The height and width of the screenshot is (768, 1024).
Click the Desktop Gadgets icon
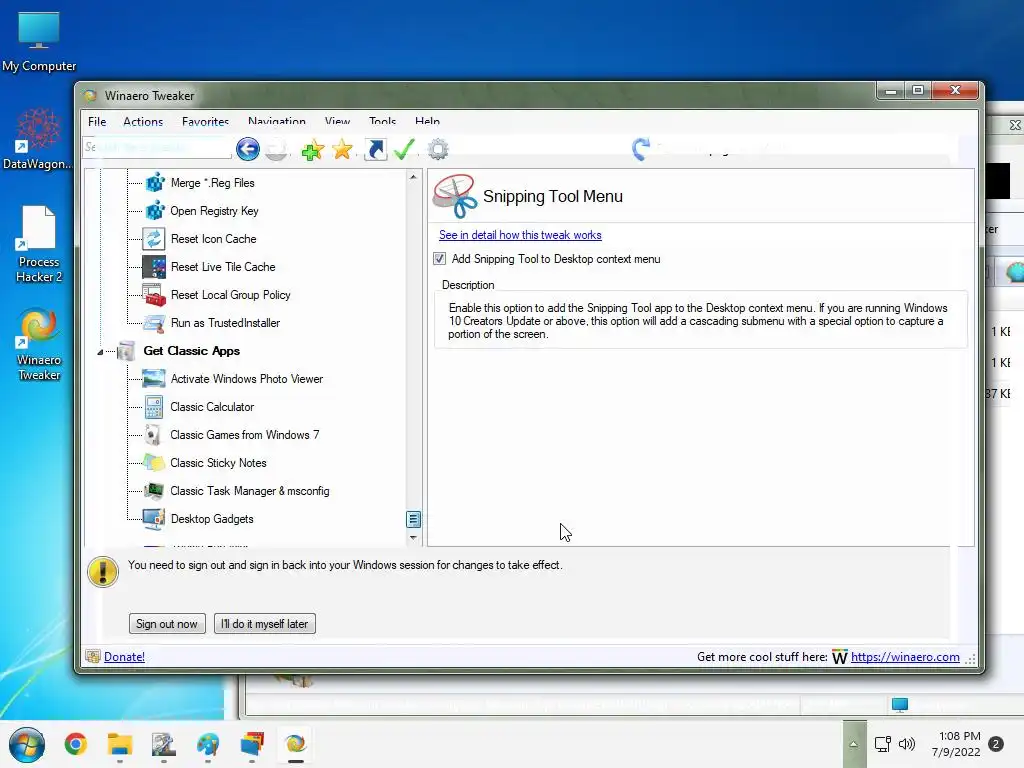coord(154,519)
